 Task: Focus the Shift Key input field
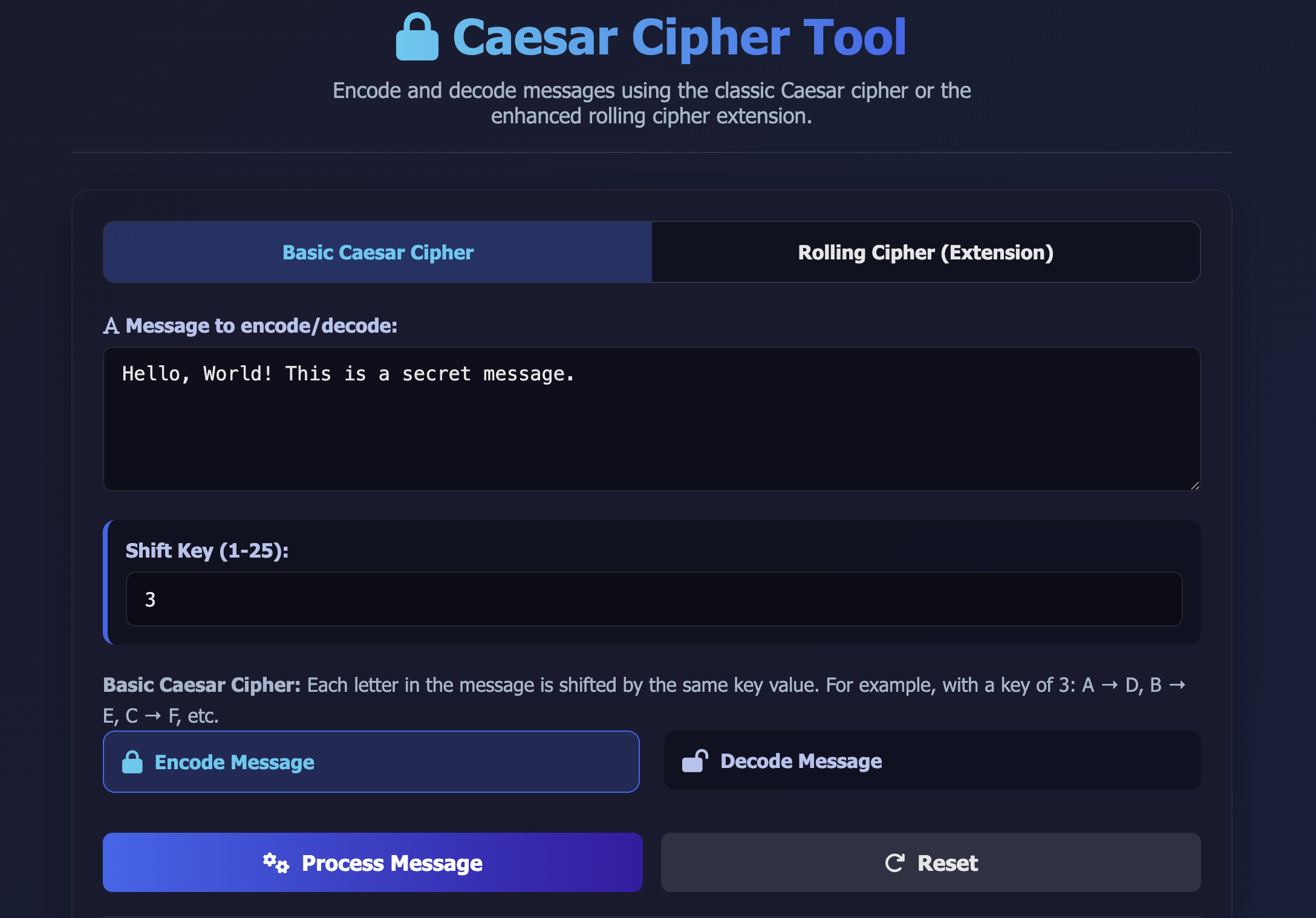pos(652,599)
